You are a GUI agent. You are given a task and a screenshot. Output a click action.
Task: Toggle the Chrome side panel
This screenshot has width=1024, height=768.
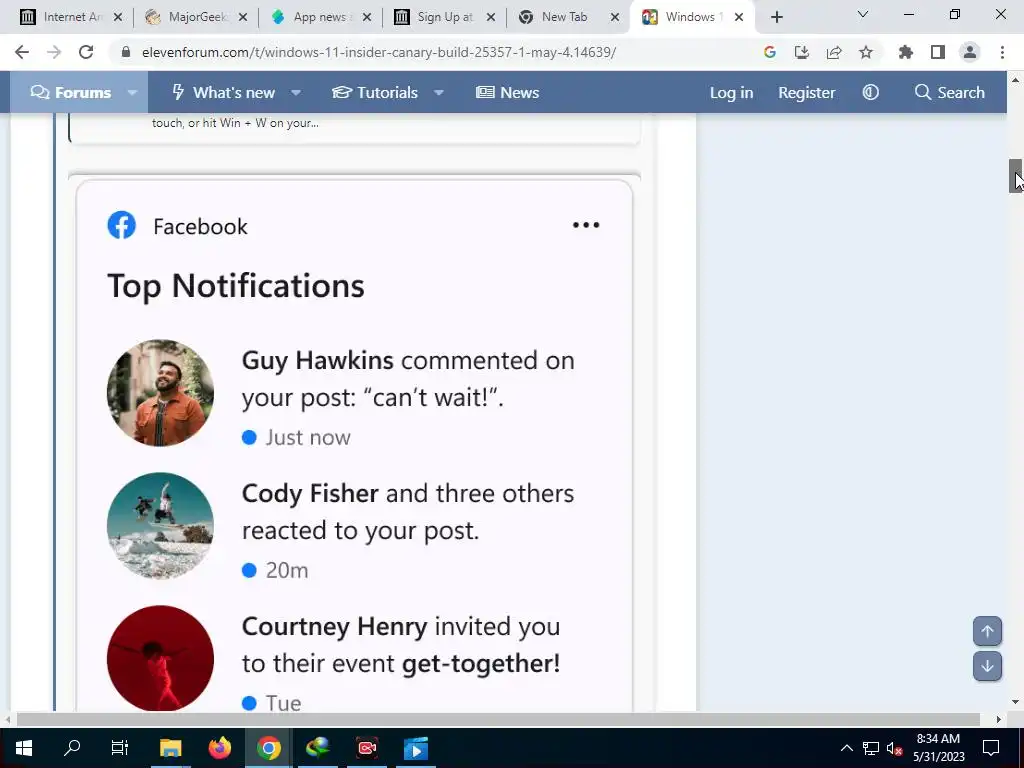click(938, 52)
